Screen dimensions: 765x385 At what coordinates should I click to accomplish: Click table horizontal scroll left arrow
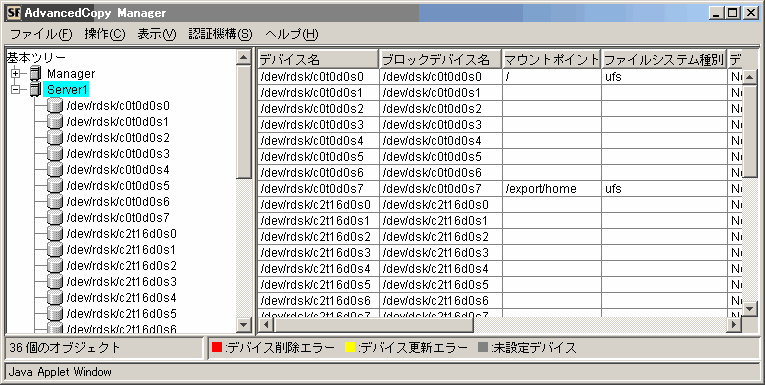265,324
